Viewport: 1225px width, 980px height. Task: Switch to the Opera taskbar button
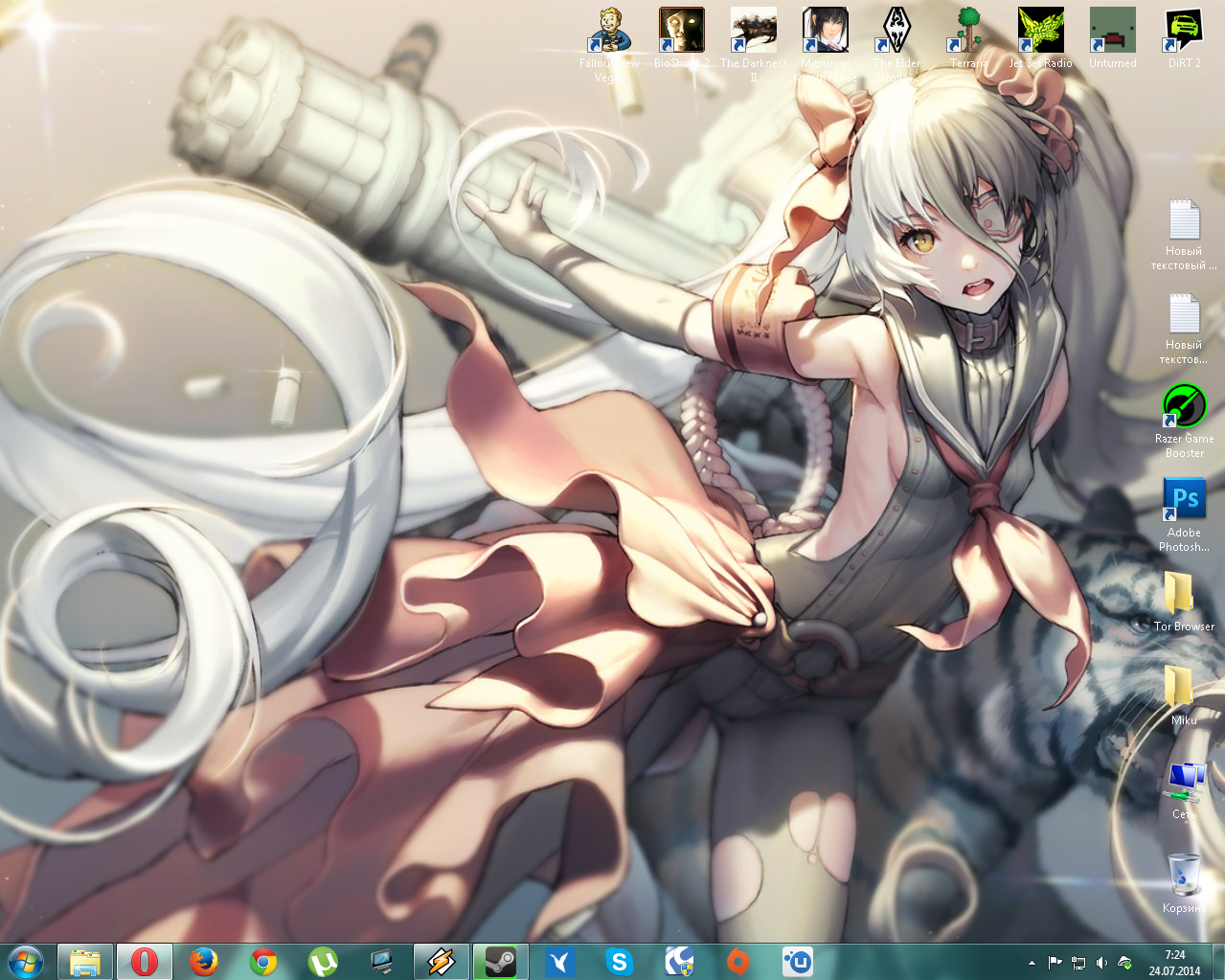tap(145, 961)
